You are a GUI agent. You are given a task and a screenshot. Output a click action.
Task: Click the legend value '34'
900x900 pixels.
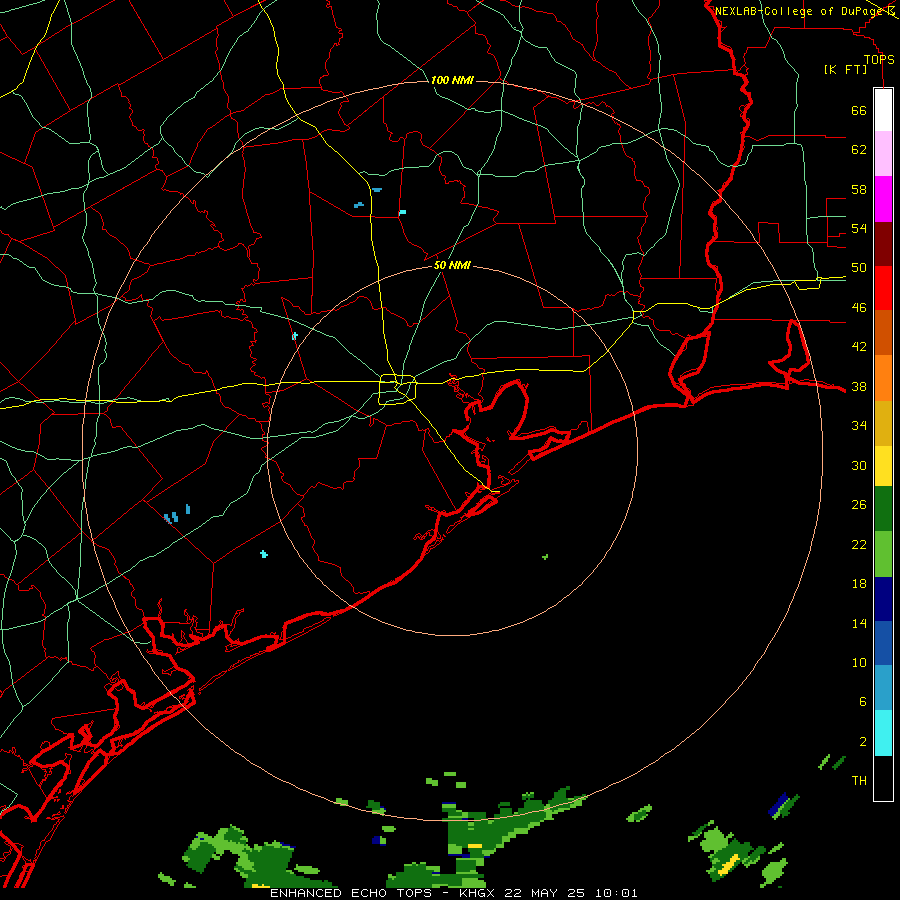tap(859, 426)
